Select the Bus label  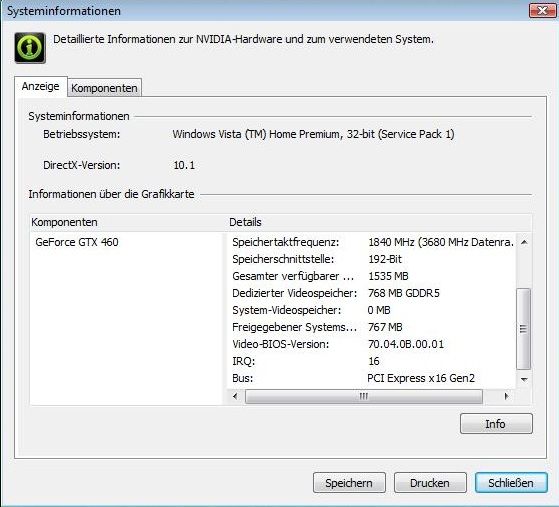[x=242, y=378]
